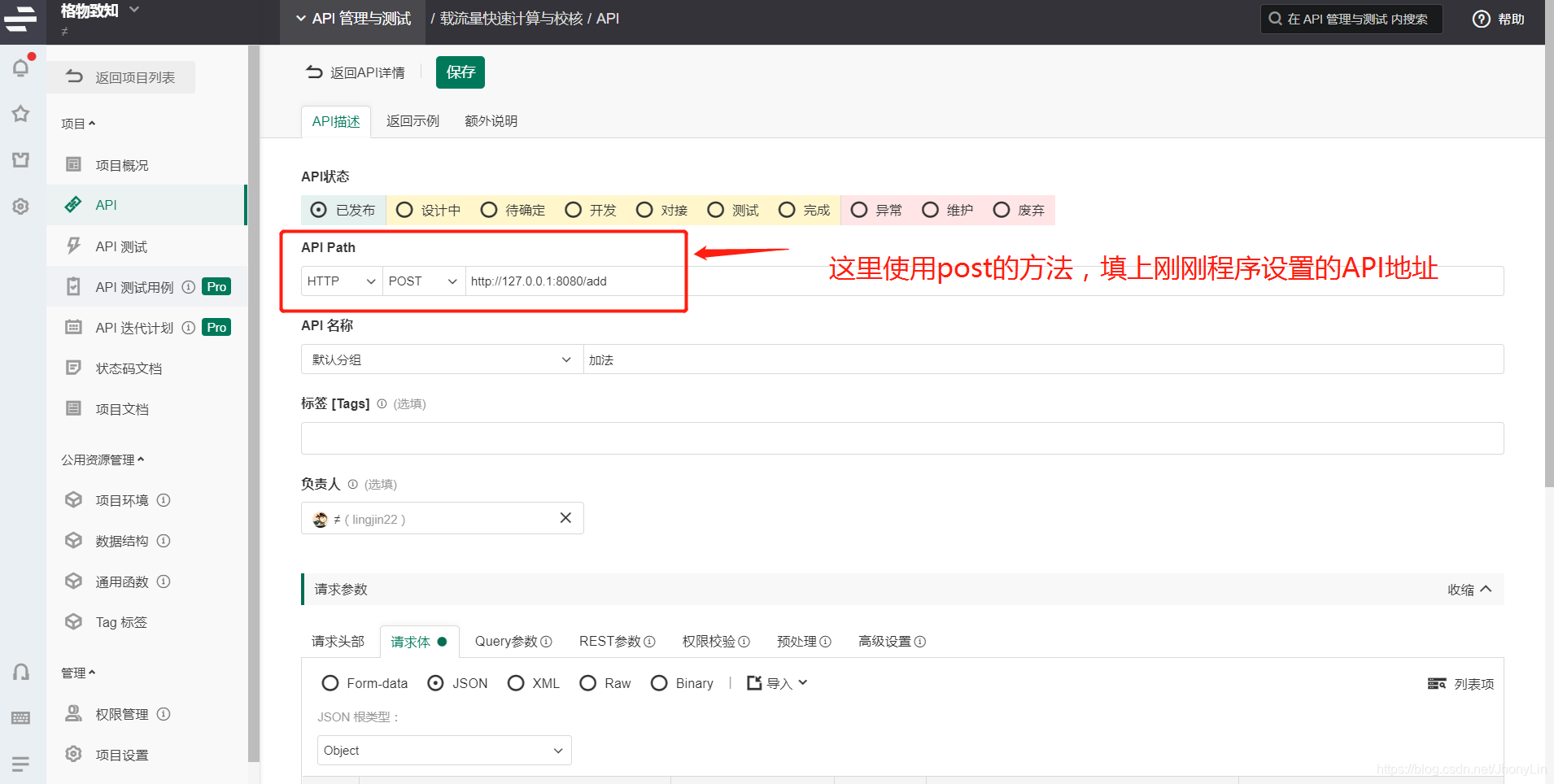This screenshot has height=784, width=1554.
Task: Collapse the 项目 sidebar section
Action: 78,124
